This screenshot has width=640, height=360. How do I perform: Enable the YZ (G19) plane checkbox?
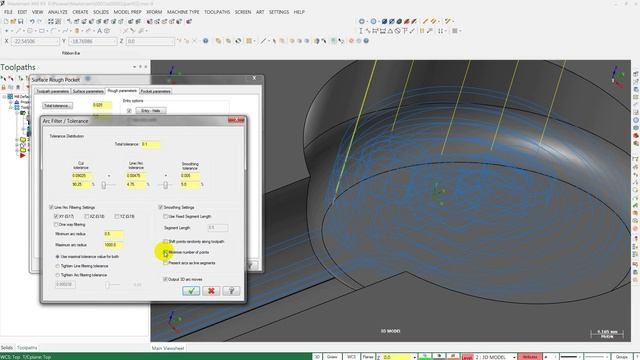tap(117, 216)
